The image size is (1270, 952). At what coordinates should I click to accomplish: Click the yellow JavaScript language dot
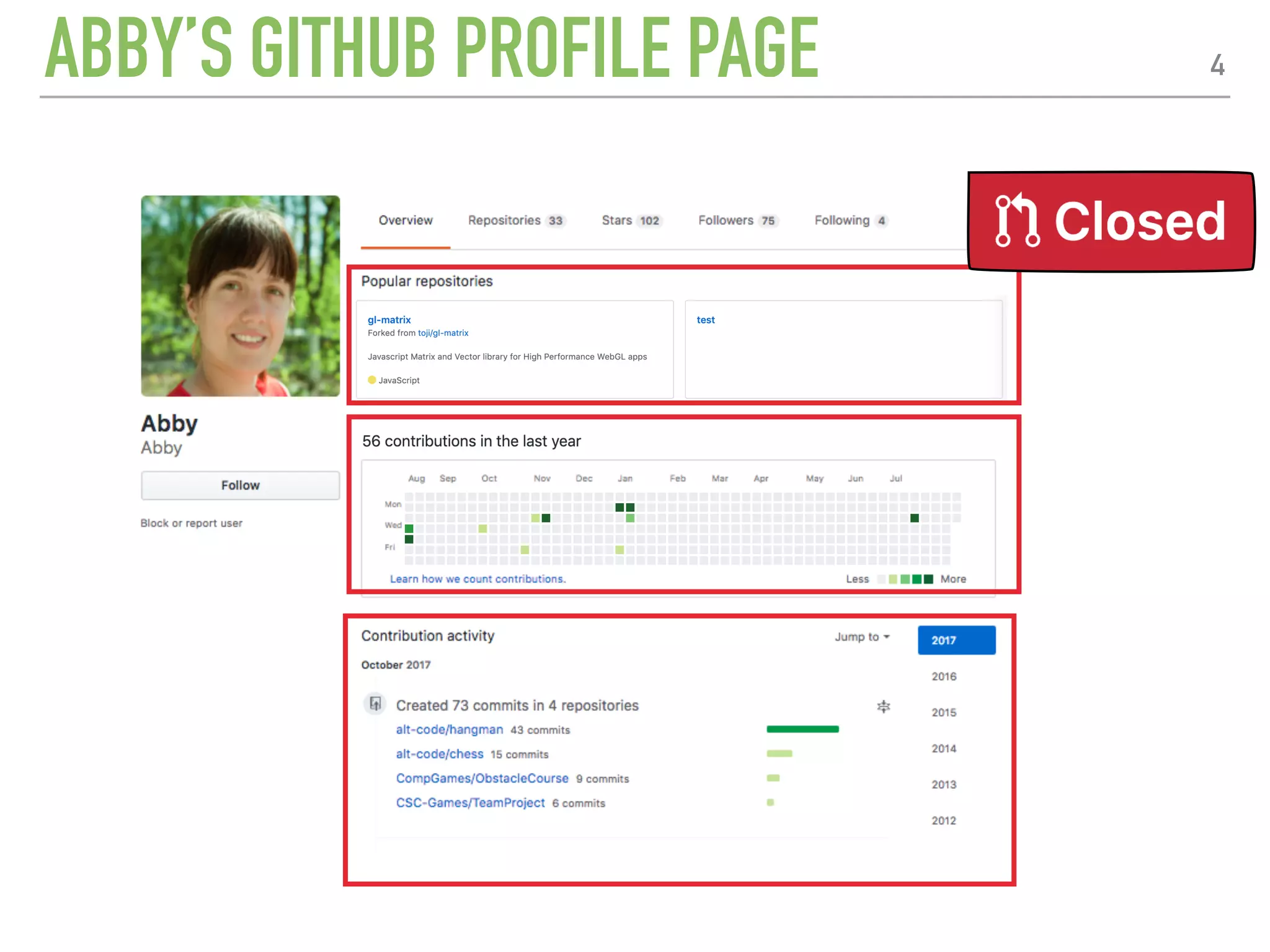(372, 380)
